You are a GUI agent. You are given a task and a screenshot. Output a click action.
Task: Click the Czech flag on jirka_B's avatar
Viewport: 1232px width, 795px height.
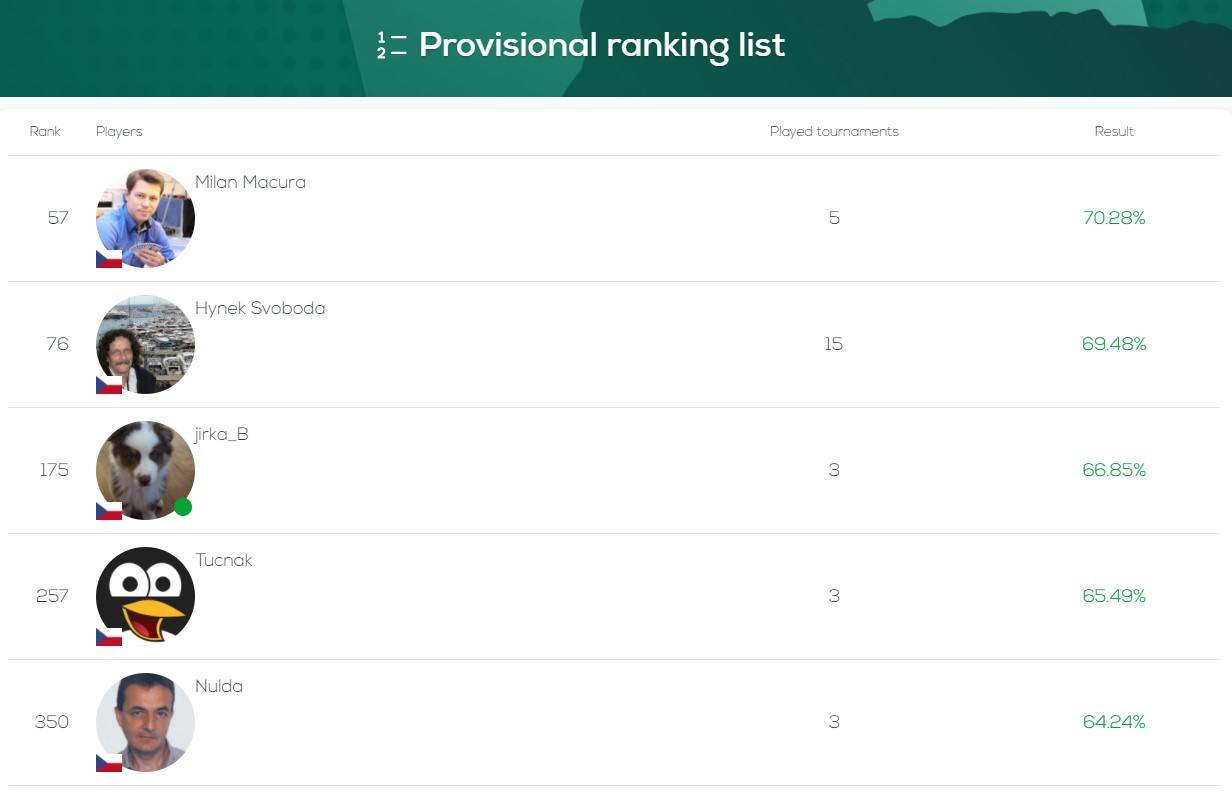pyautogui.click(x=109, y=511)
